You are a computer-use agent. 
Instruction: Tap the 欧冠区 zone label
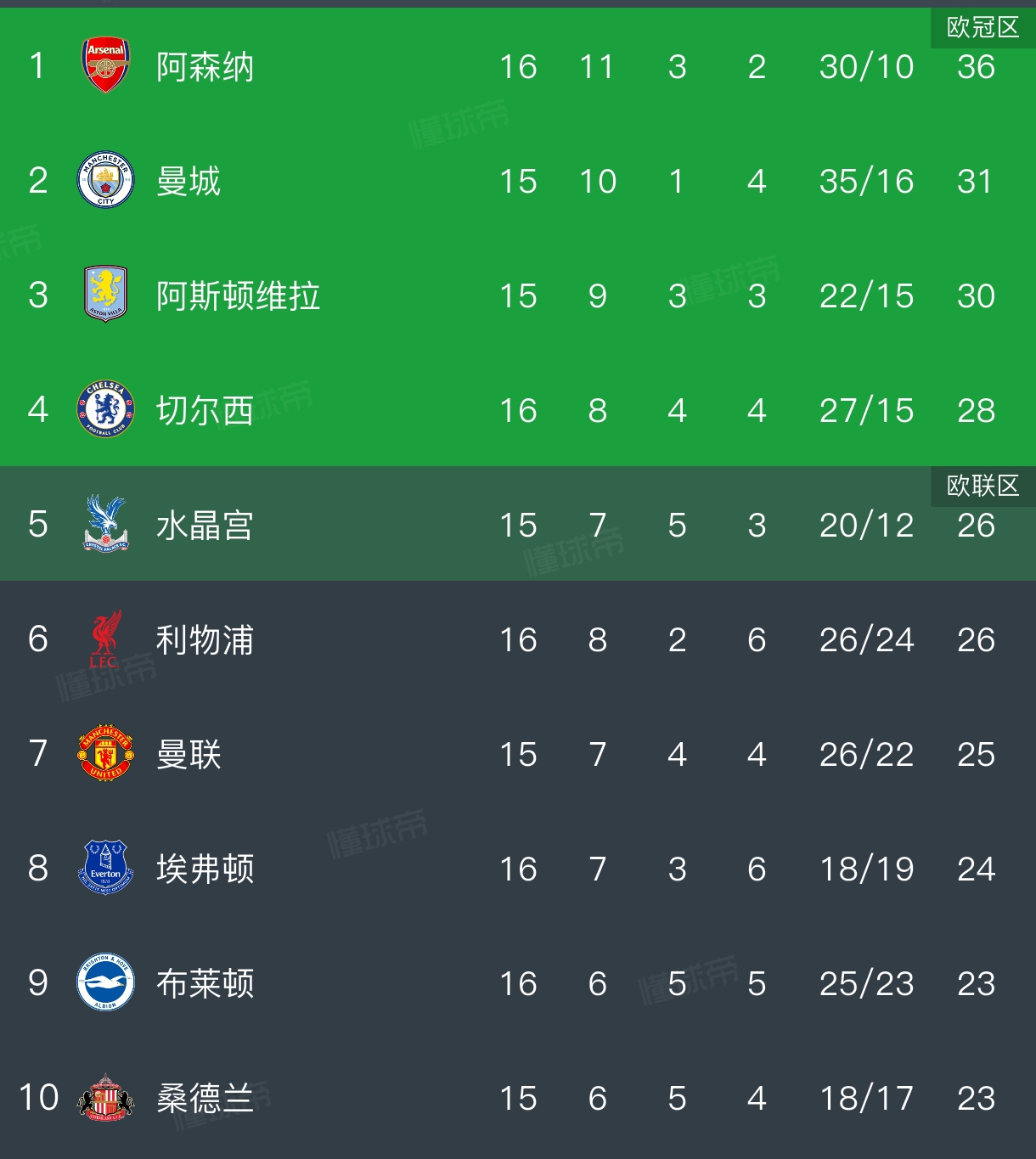tap(983, 28)
